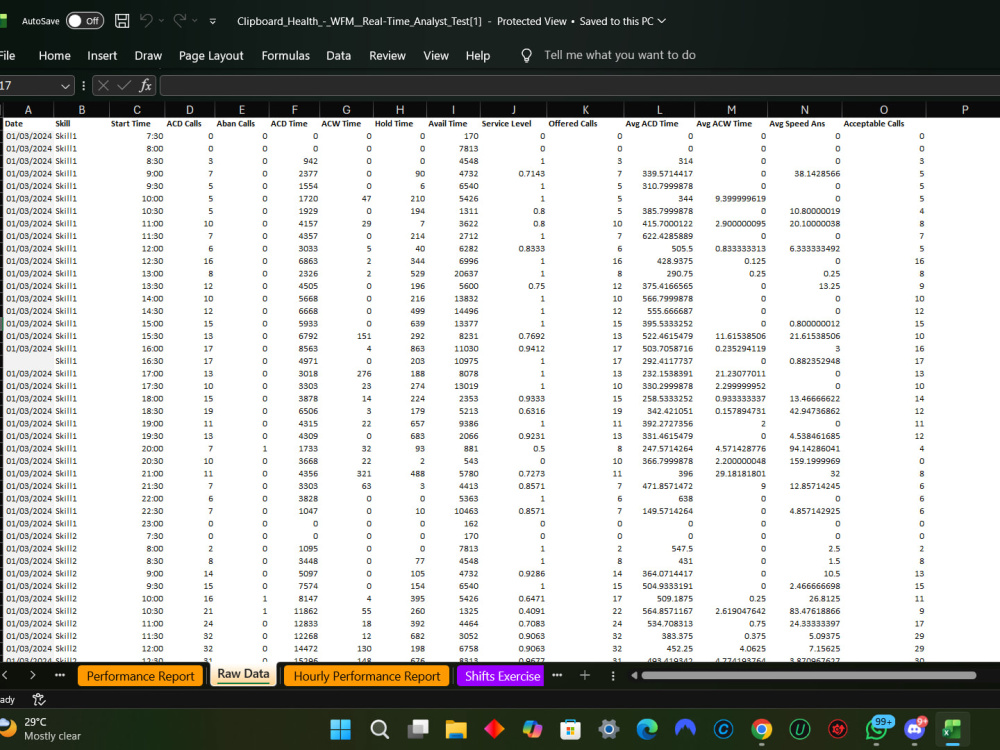
Task: Click the Enter checkmark formula bar icon
Action: click(124, 85)
